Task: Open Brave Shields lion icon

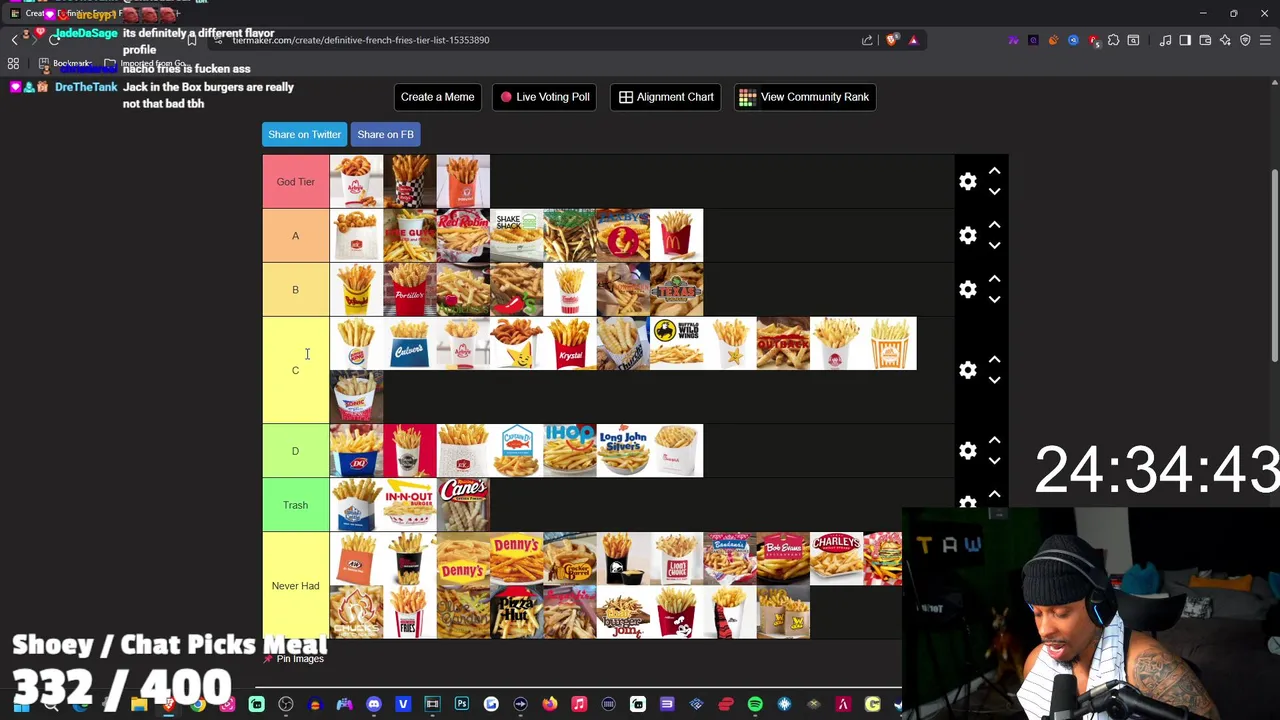Action: pyautogui.click(x=893, y=40)
